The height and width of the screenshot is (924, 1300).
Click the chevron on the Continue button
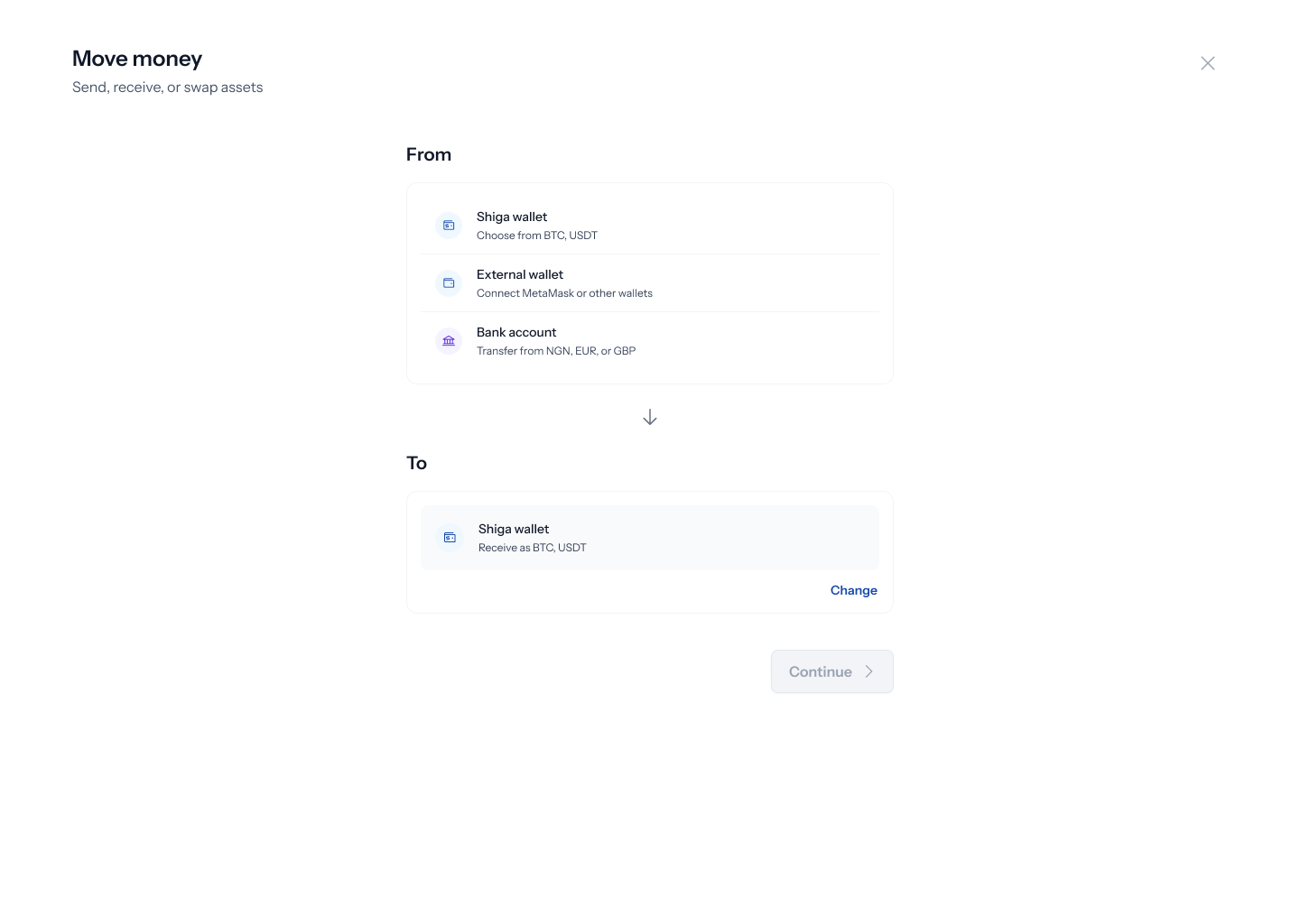coord(869,671)
